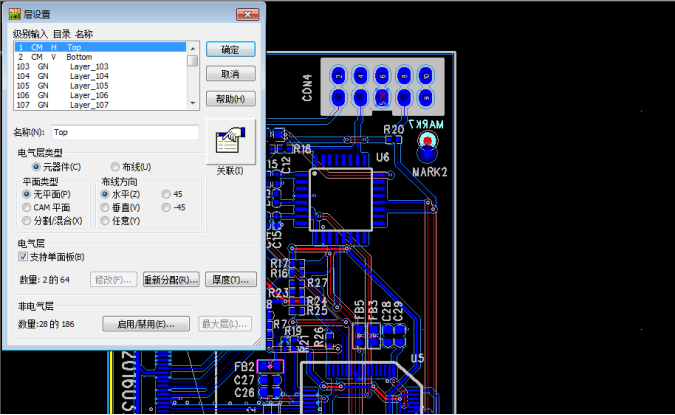Choose CAM 平面 plane type
This screenshot has width=675, height=415.
pos(46,208)
